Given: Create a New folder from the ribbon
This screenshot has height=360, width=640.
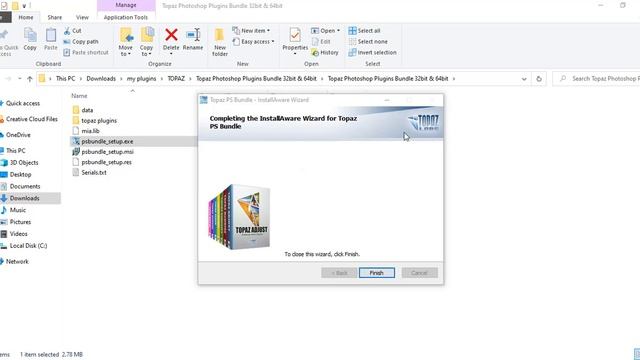Looking at the screenshot, I should coord(220,42).
